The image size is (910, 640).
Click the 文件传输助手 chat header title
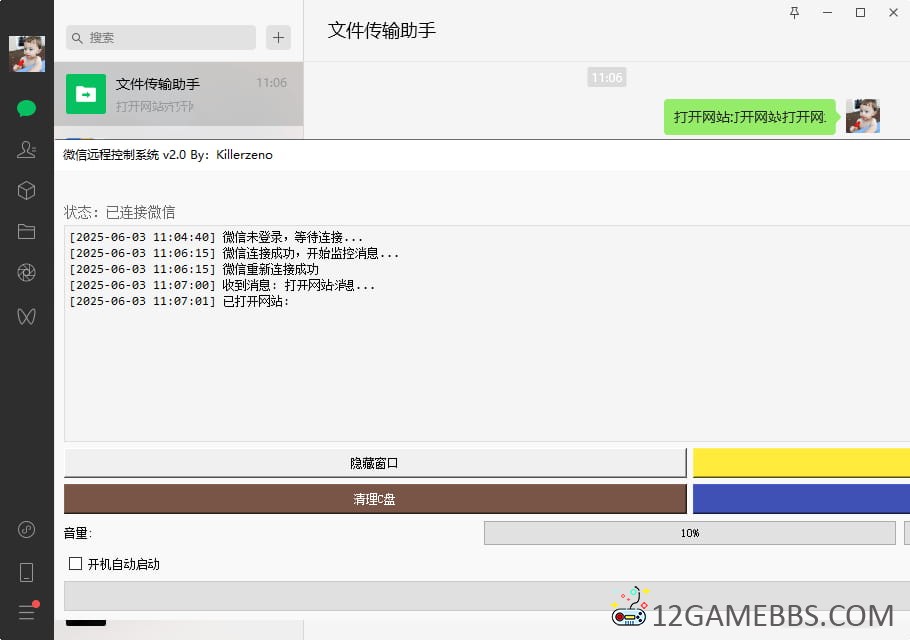click(381, 30)
